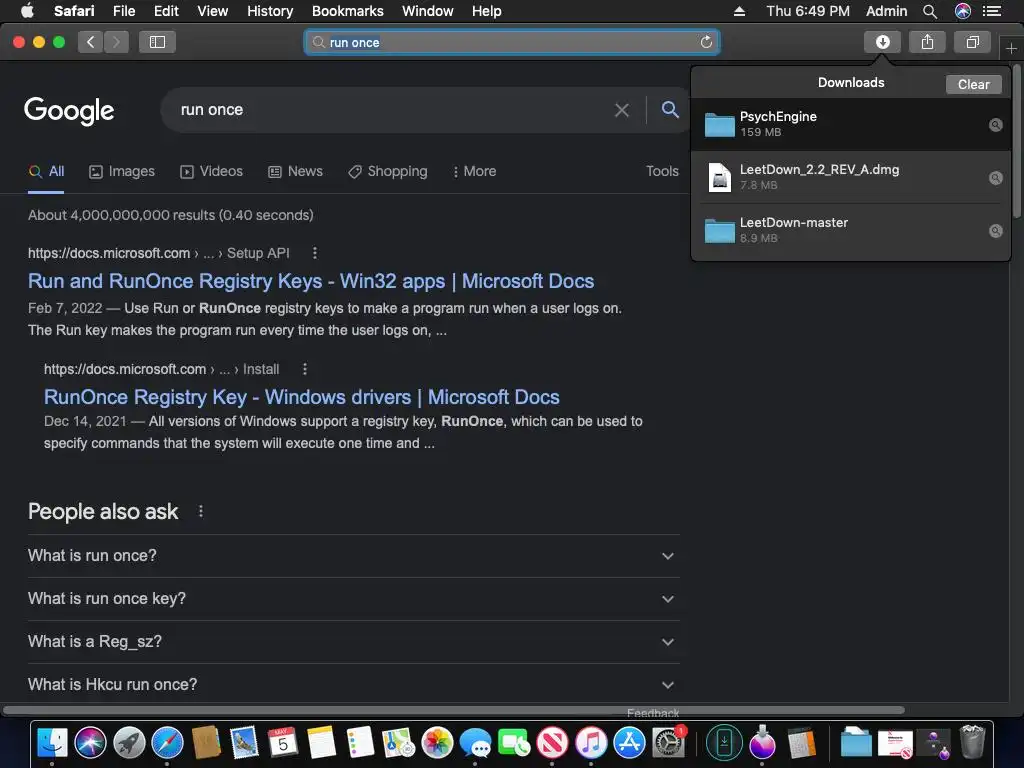Open the Safari File menu
Screen dimensions: 1024x768
124,11
